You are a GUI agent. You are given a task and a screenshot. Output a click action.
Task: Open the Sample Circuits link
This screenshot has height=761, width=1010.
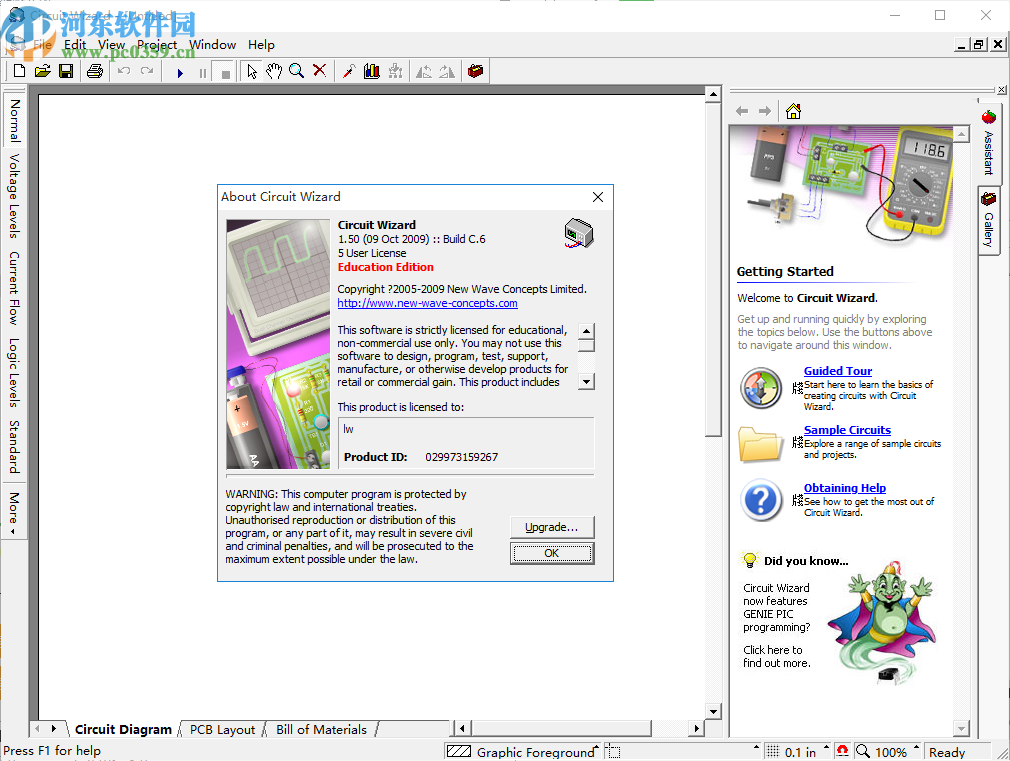(x=847, y=430)
